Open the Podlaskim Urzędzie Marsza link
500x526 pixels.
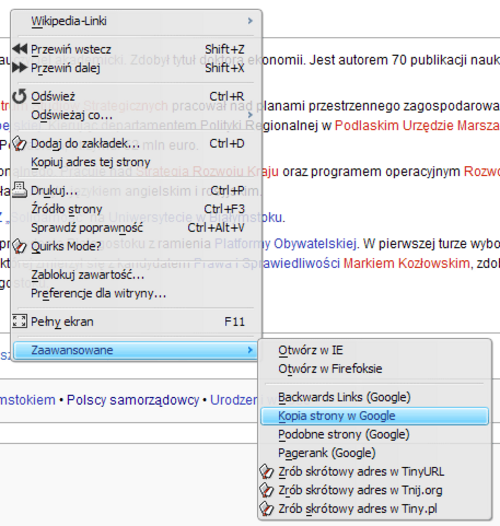(x=417, y=125)
